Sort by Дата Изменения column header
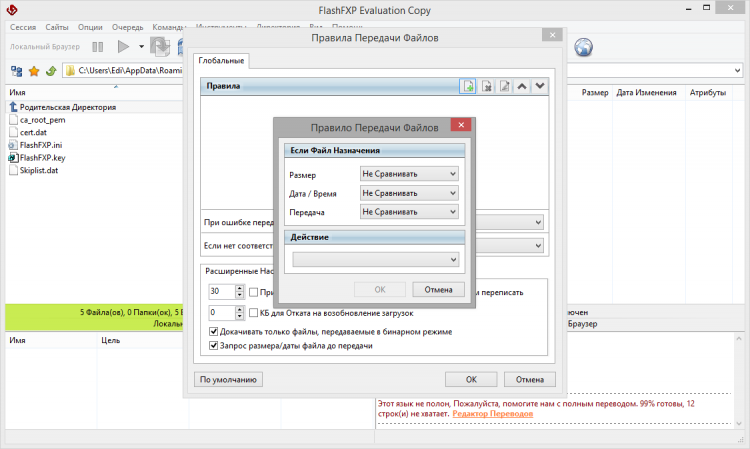 [x=646, y=92]
